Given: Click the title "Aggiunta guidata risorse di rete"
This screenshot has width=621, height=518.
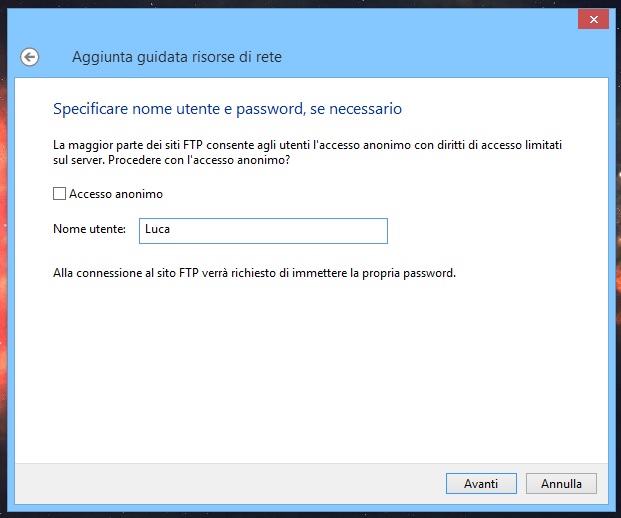Looking at the screenshot, I should (177, 57).
